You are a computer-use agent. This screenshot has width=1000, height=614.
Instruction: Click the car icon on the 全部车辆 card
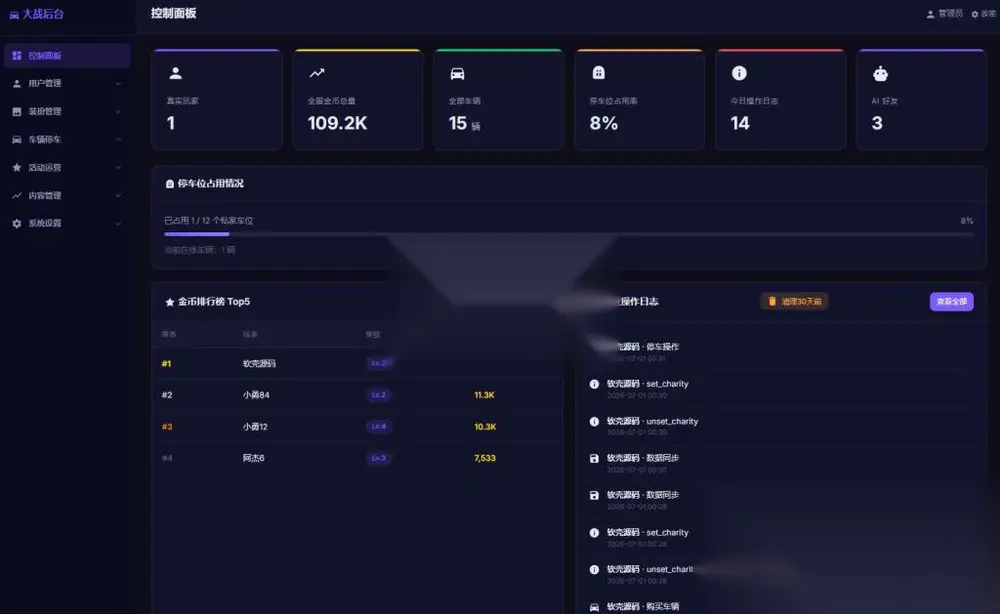tap(457, 74)
